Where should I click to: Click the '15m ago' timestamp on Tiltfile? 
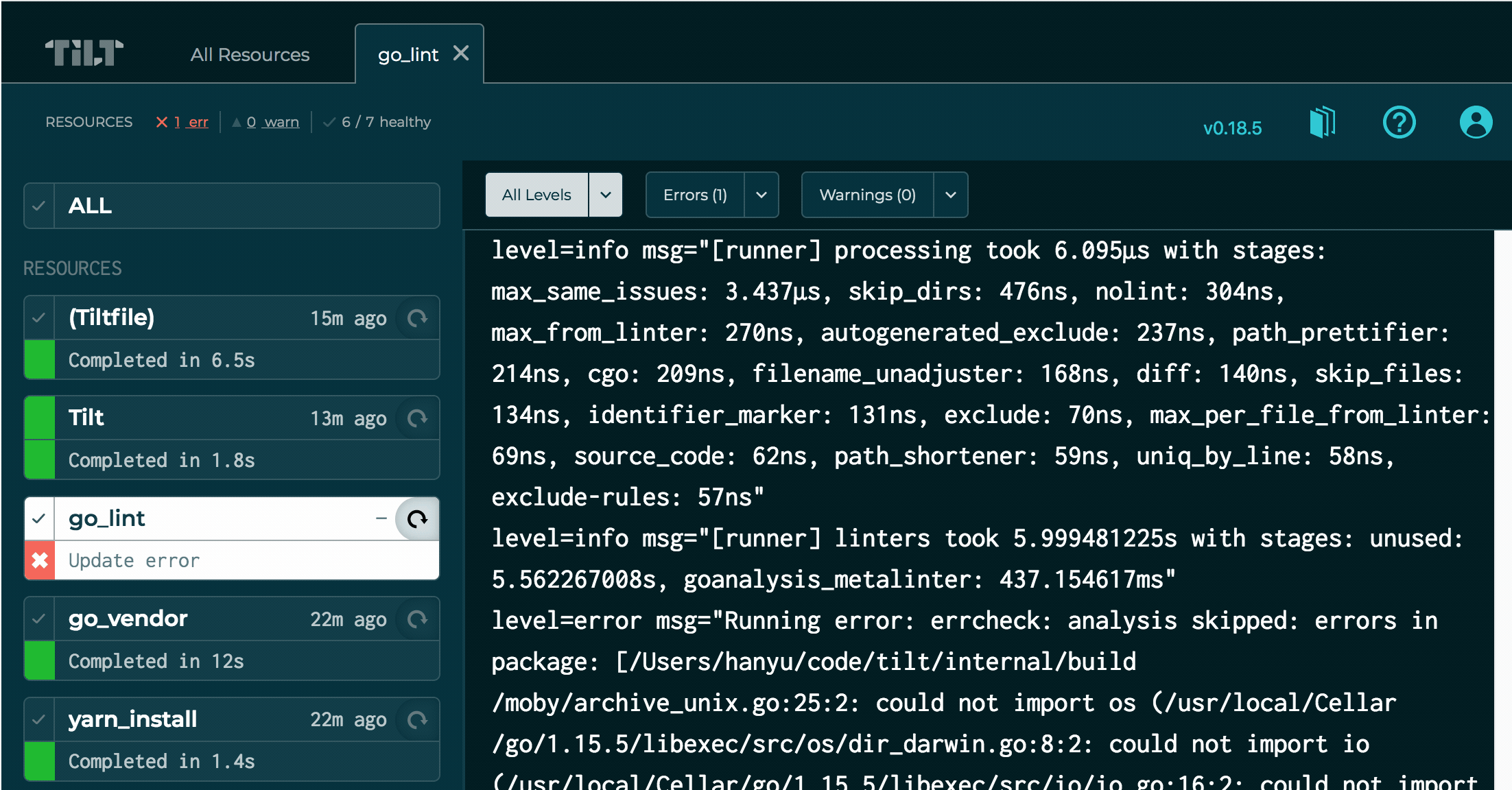coord(349,318)
